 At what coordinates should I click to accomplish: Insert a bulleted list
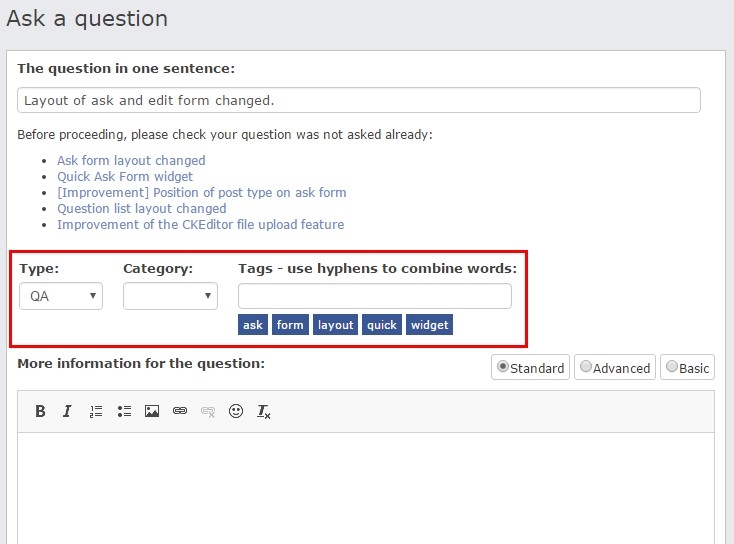124,411
